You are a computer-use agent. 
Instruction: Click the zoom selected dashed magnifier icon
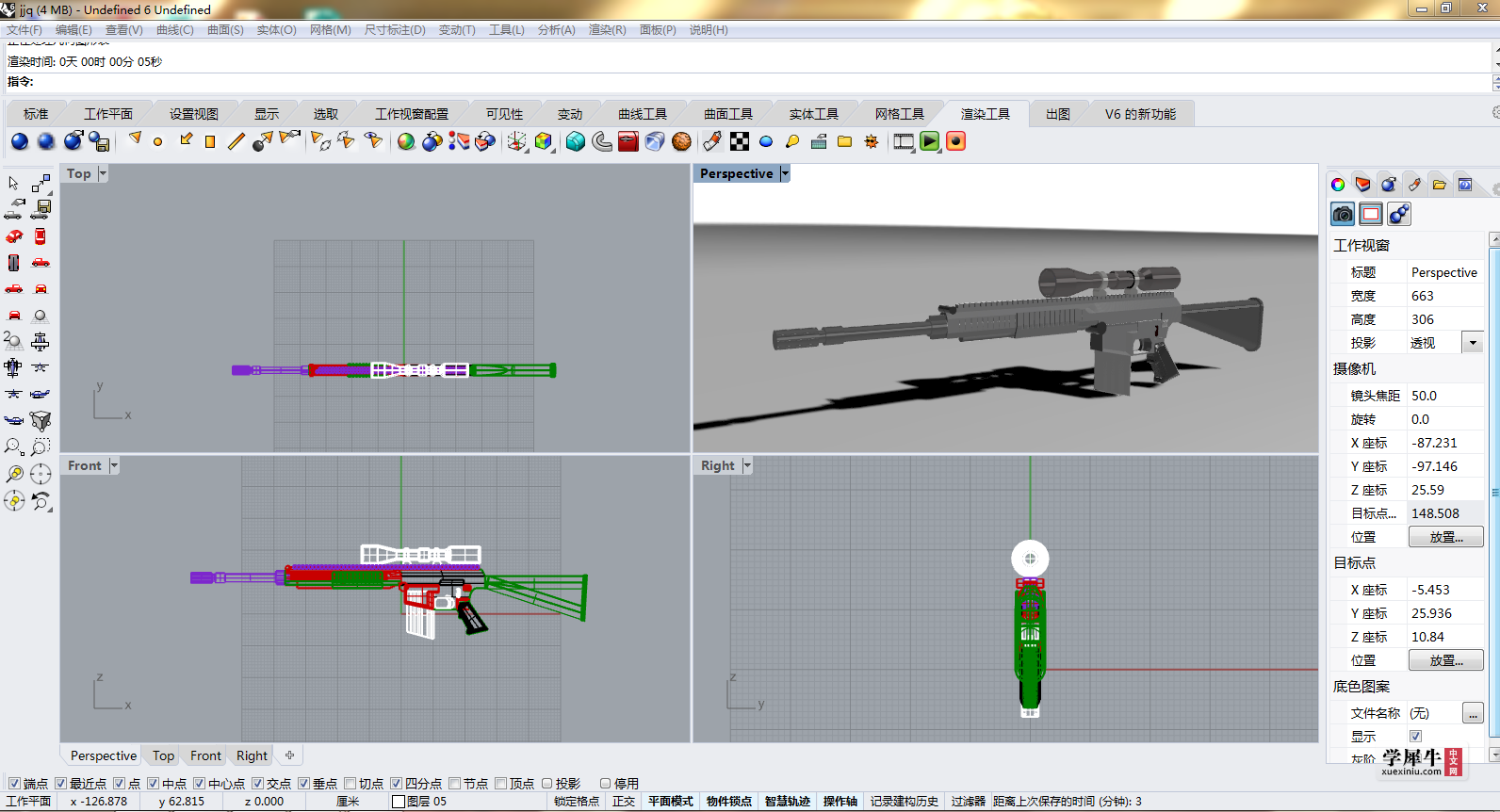pos(41,447)
